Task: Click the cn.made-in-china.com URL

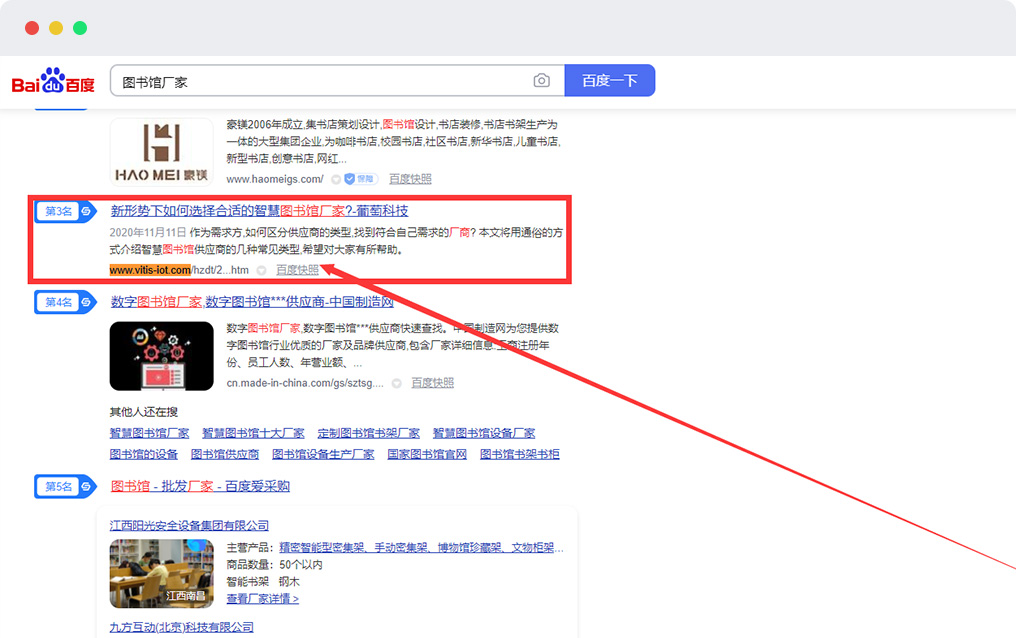Action: click(305, 383)
